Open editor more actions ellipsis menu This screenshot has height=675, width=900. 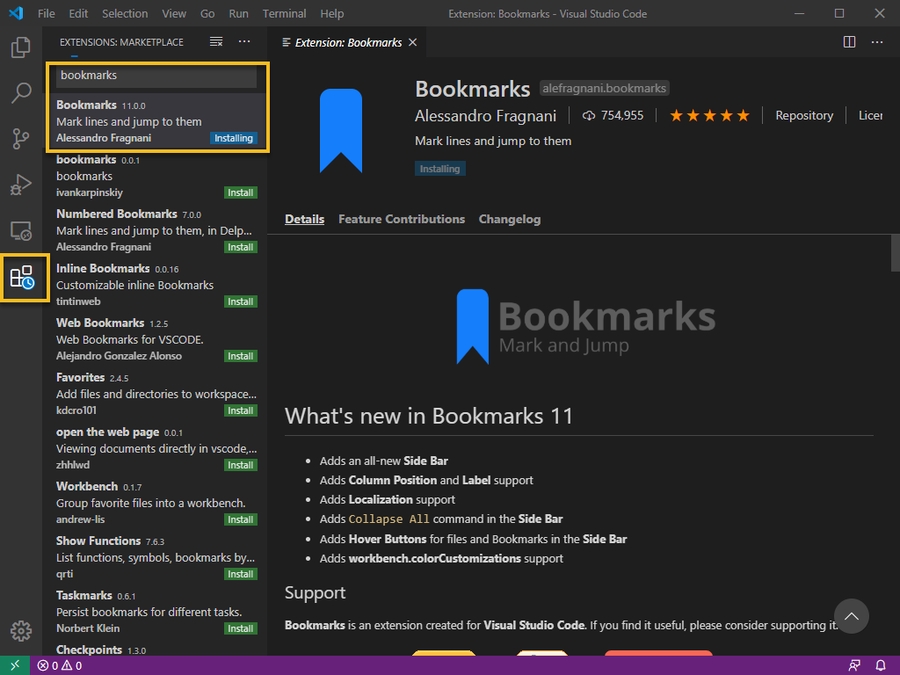[877, 42]
